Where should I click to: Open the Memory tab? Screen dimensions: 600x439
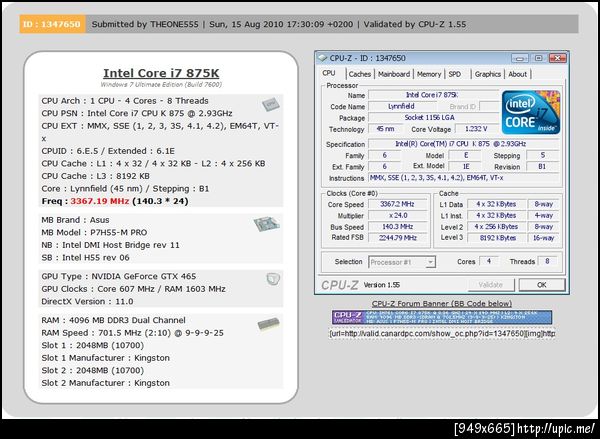pos(429,74)
